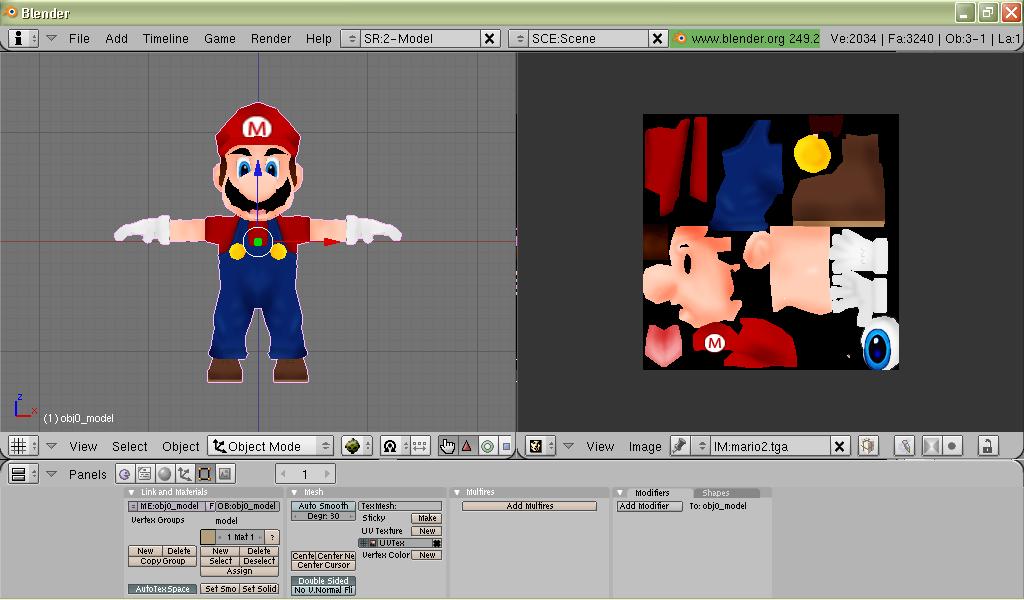Open the Render menu
This screenshot has width=1024, height=600.
point(270,38)
